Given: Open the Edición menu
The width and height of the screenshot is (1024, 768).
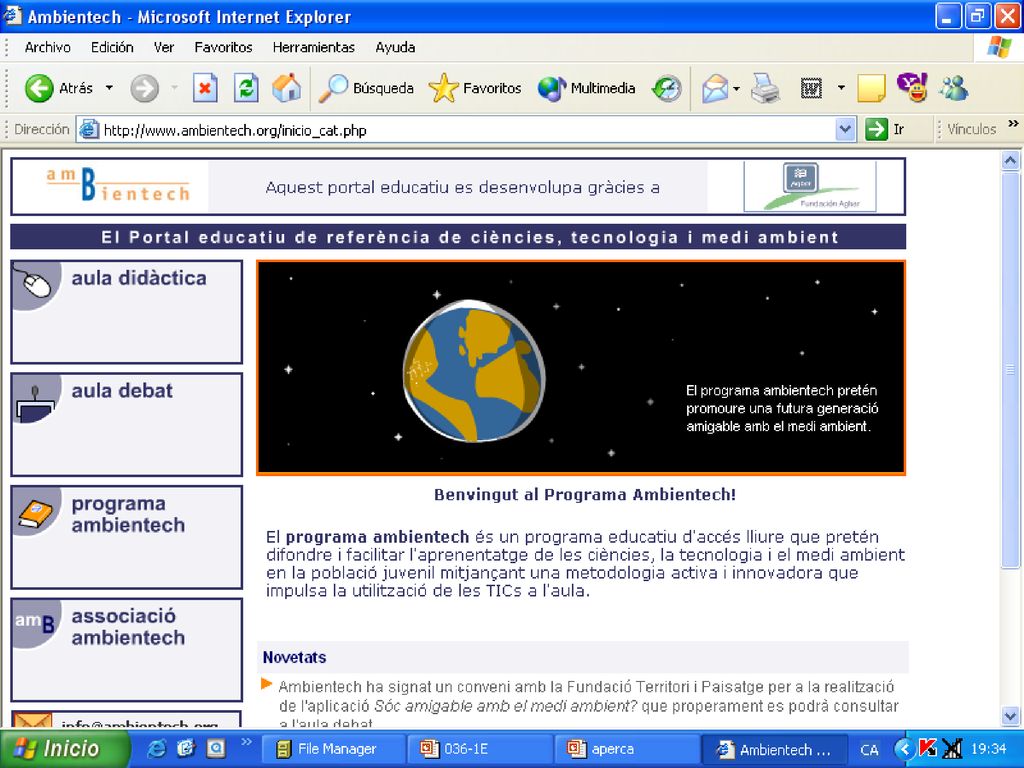Looking at the screenshot, I should (112, 47).
